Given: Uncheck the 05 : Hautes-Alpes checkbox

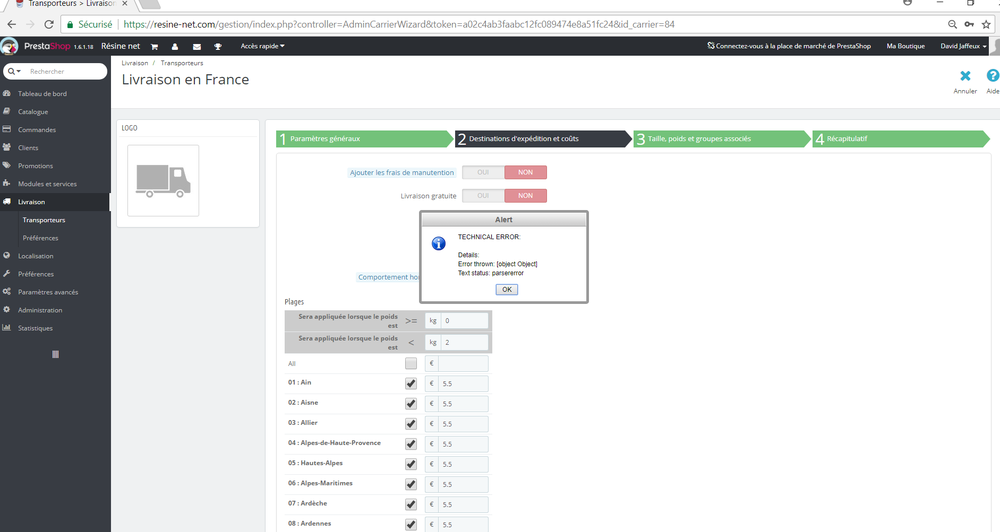Looking at the screenshot, I should [x=411, y=464].
